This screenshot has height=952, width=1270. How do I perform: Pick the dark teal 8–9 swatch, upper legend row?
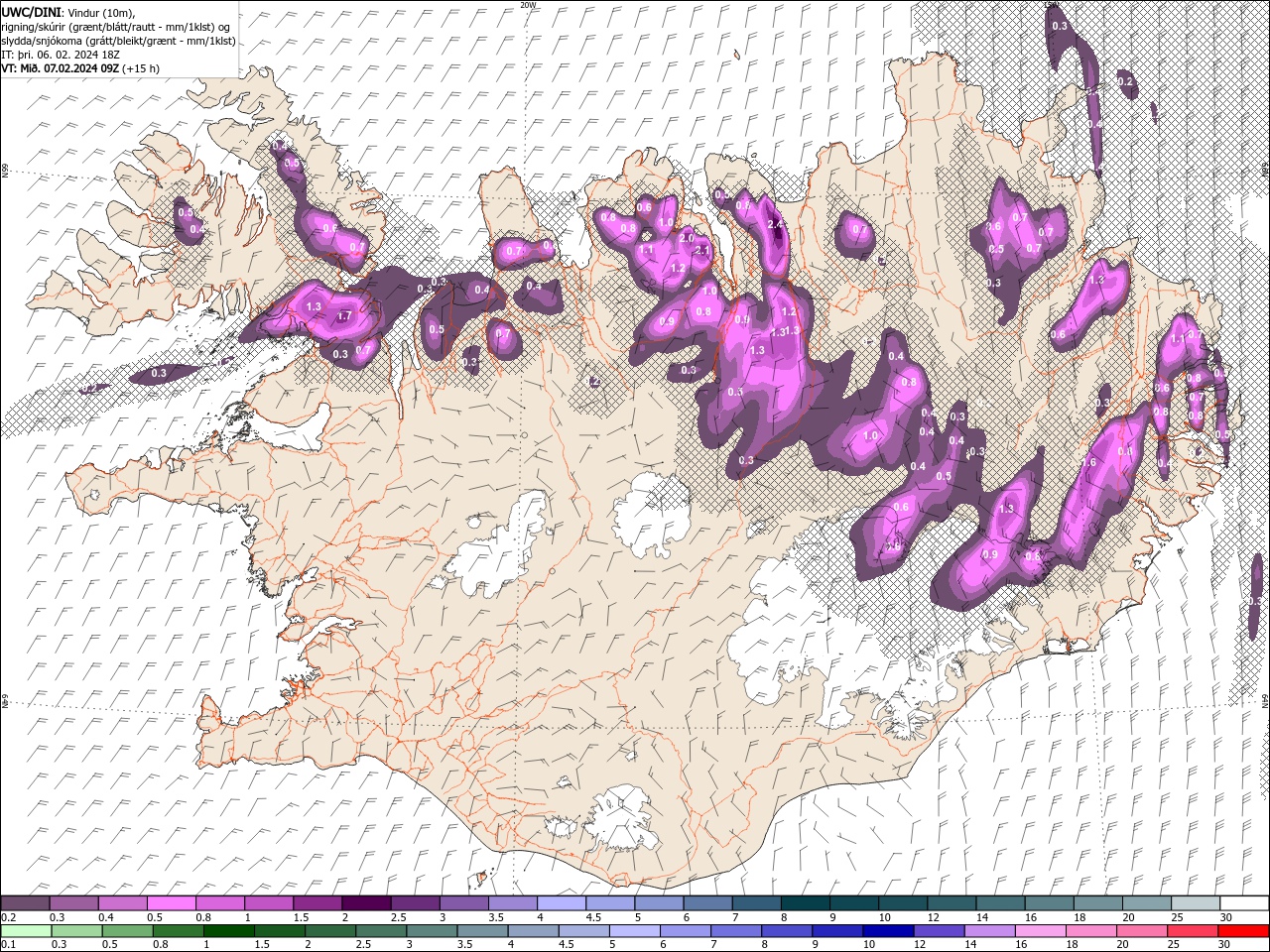coord(806,903)
